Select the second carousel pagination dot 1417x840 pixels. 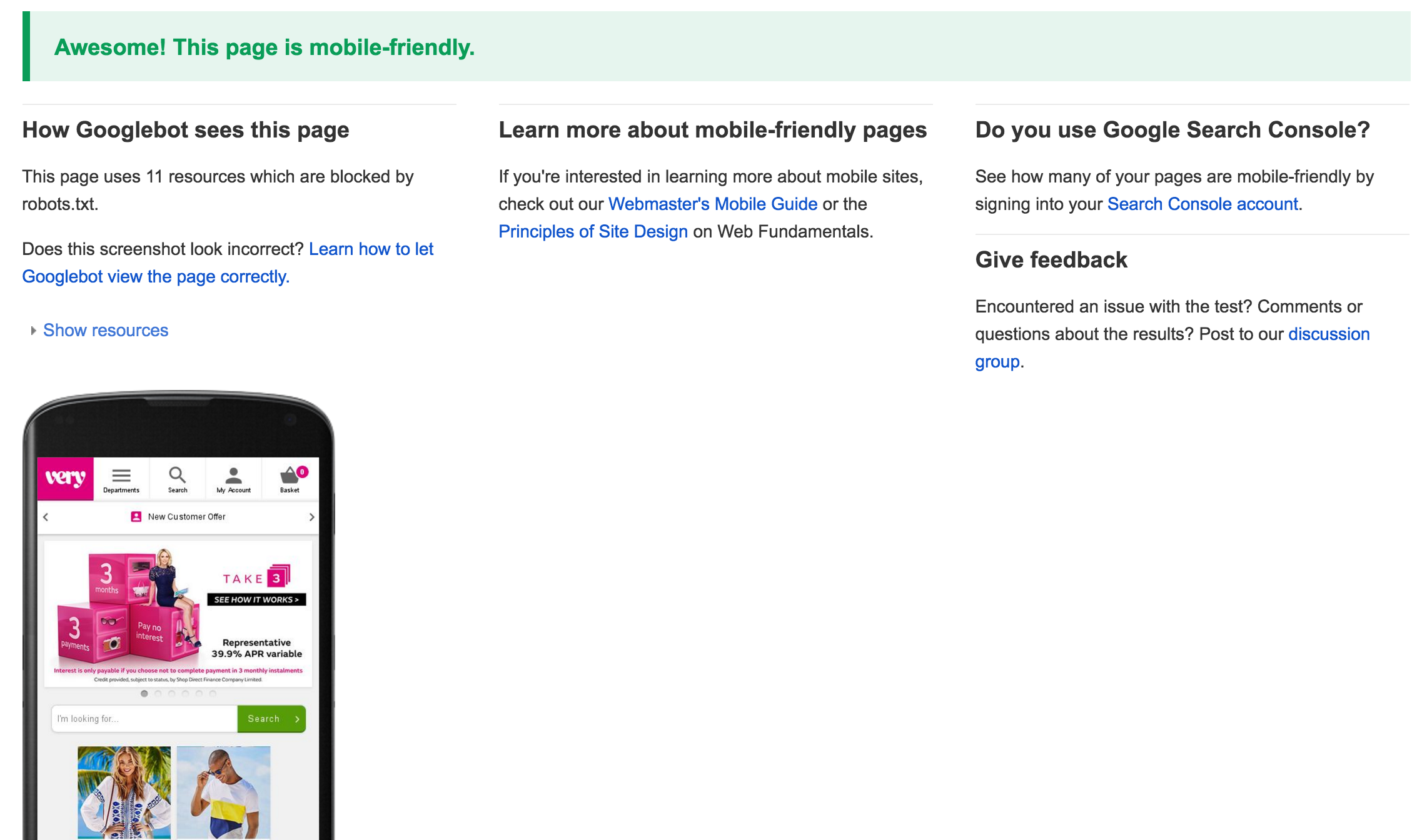(158, 694)
